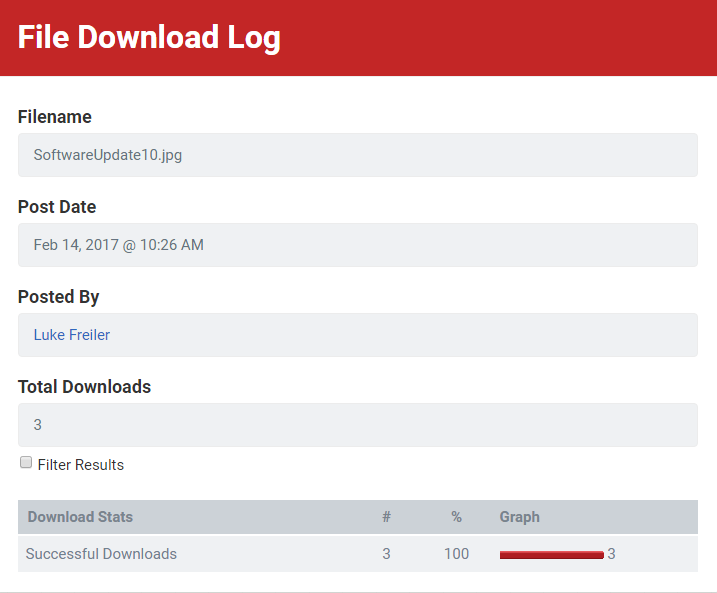
Task: Click the # column header
Action: click(386, 517)
